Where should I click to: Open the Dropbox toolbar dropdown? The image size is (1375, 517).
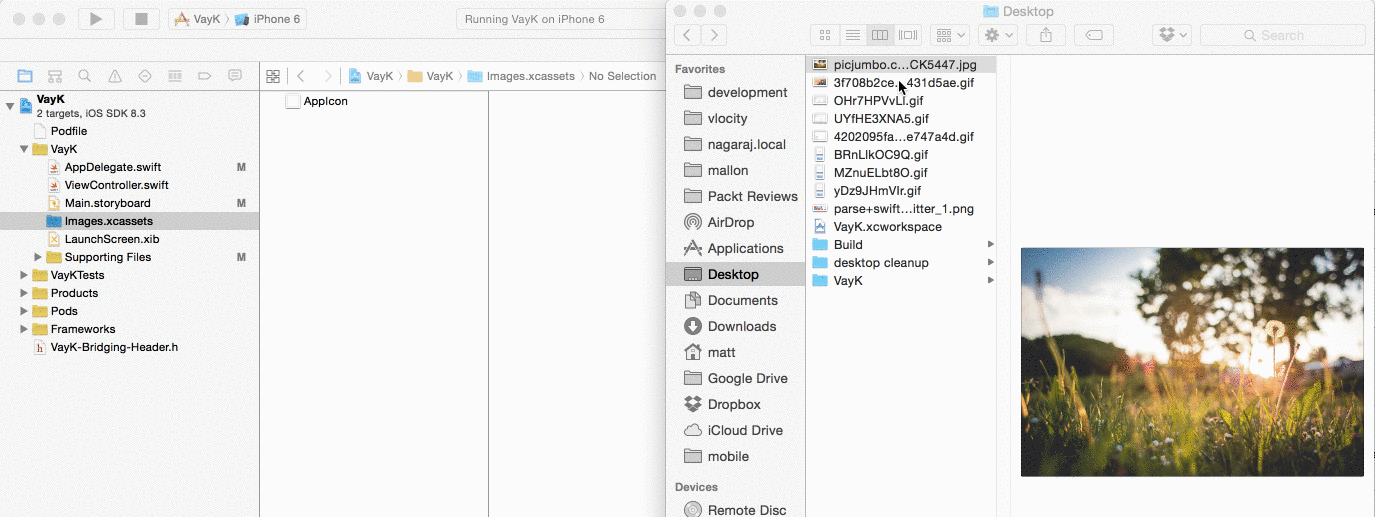coord(1171,35)
